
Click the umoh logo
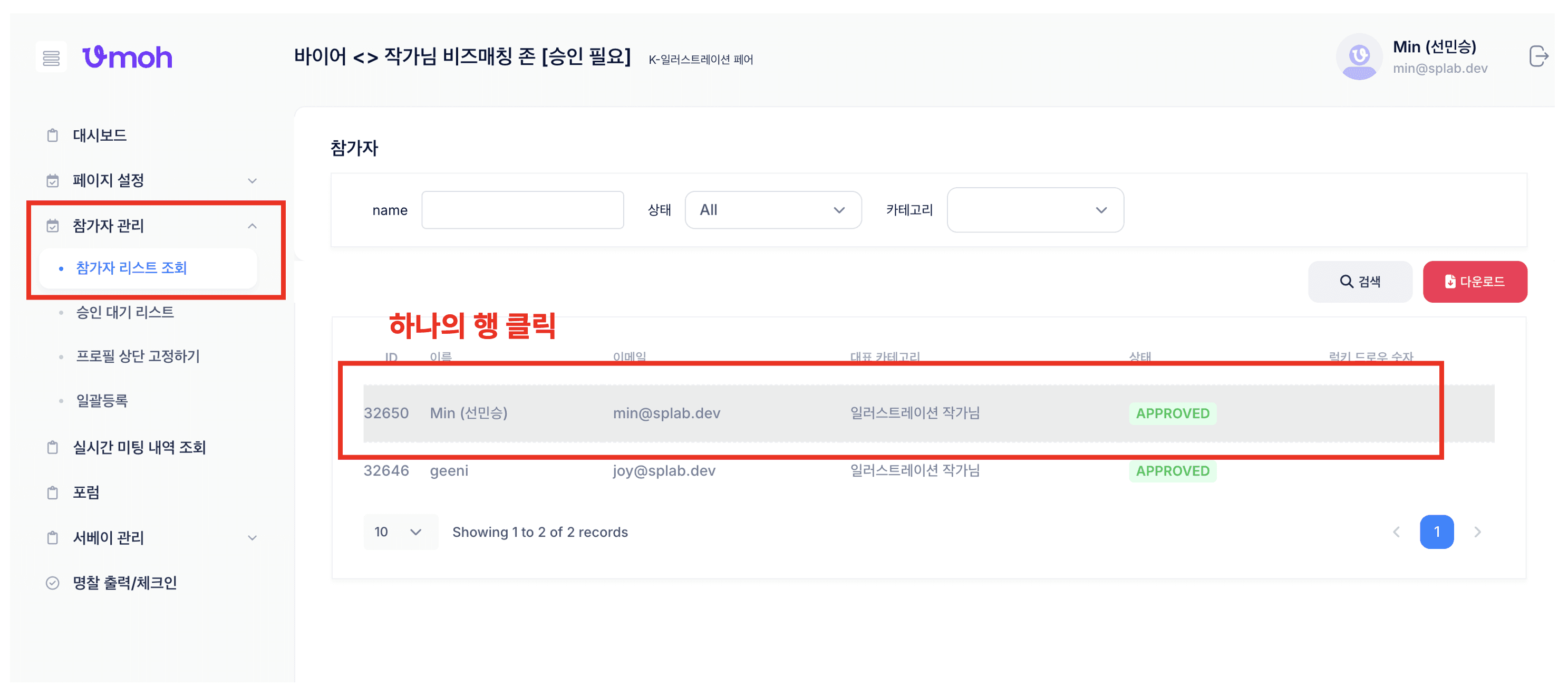coord(127,57)
